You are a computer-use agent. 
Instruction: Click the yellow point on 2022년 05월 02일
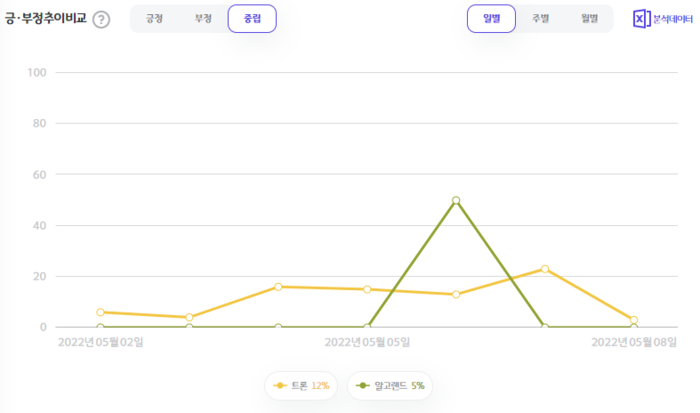[x=100, y=312]
